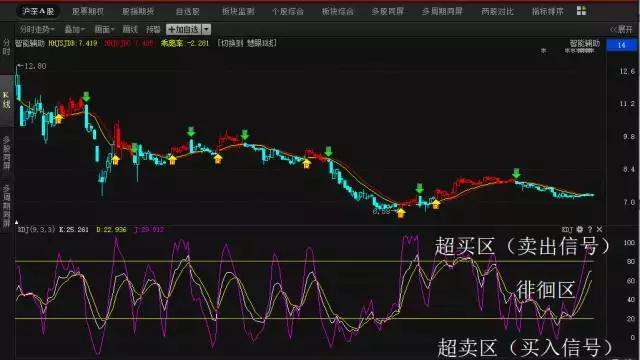Screen dimensions: 640x360
Task: Switch to 多周期同屏 in top bar
Action: 442,11
